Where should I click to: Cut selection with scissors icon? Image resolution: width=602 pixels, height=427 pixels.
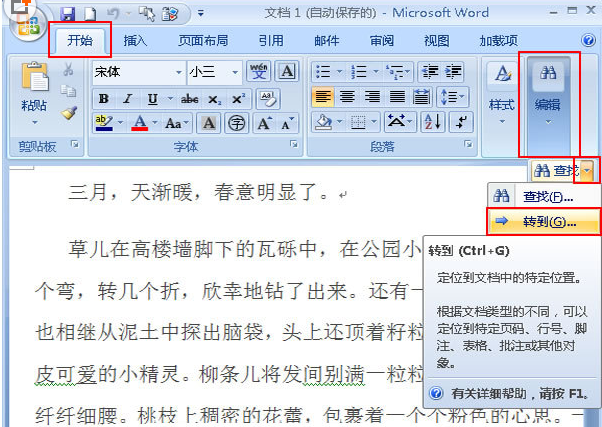tap(68, 70)
